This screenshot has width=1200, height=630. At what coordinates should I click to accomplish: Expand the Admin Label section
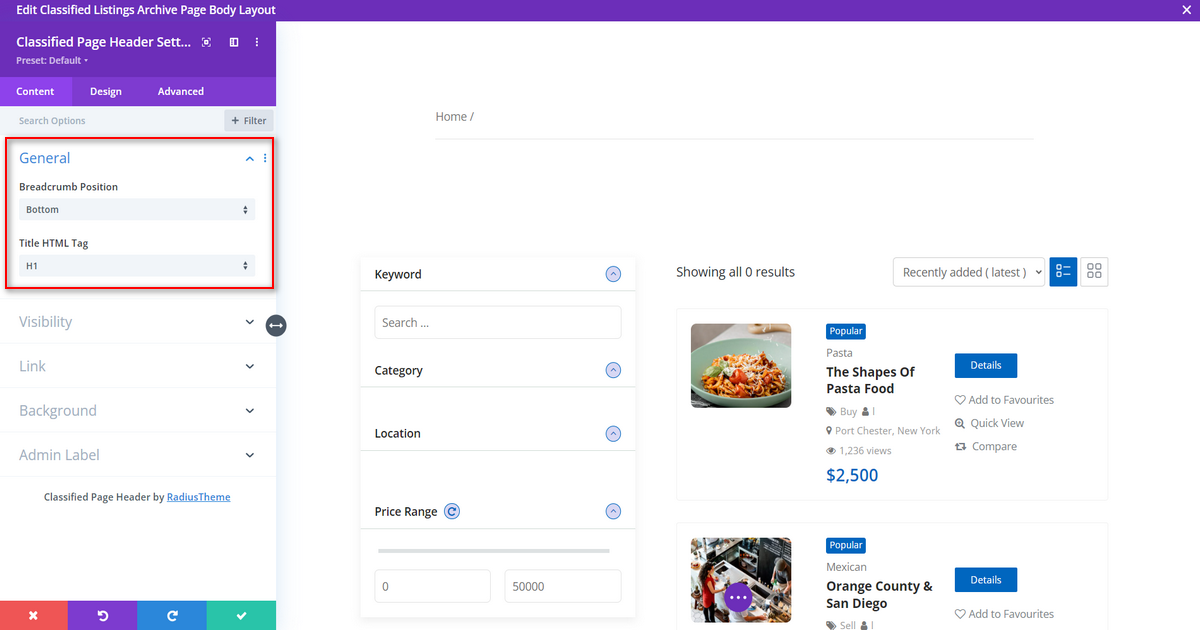click(137, 454)
